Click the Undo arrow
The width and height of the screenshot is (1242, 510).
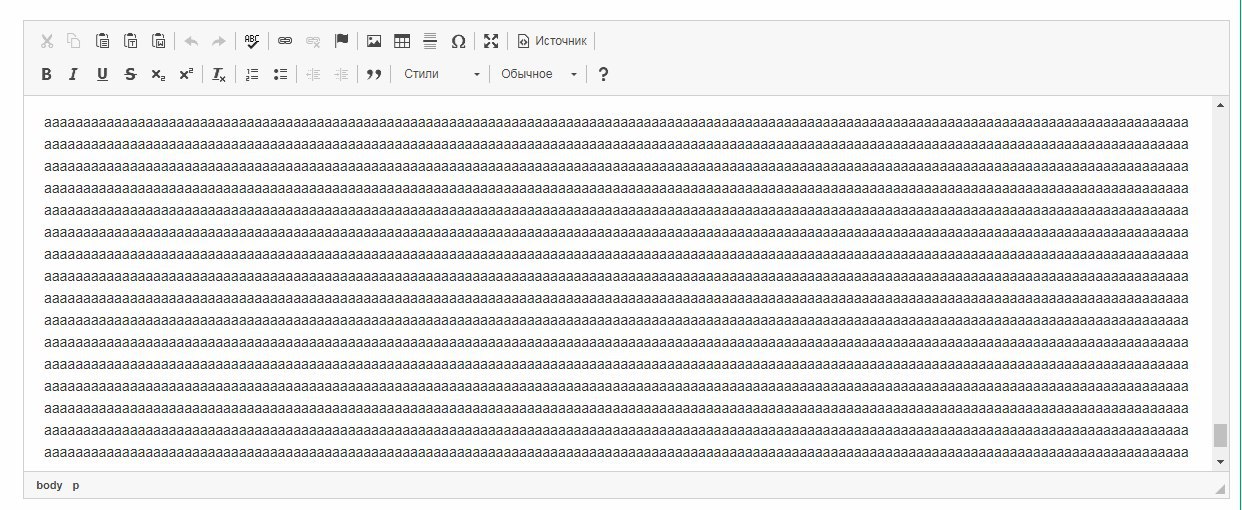pyautogui.click(x=191, y=41)
